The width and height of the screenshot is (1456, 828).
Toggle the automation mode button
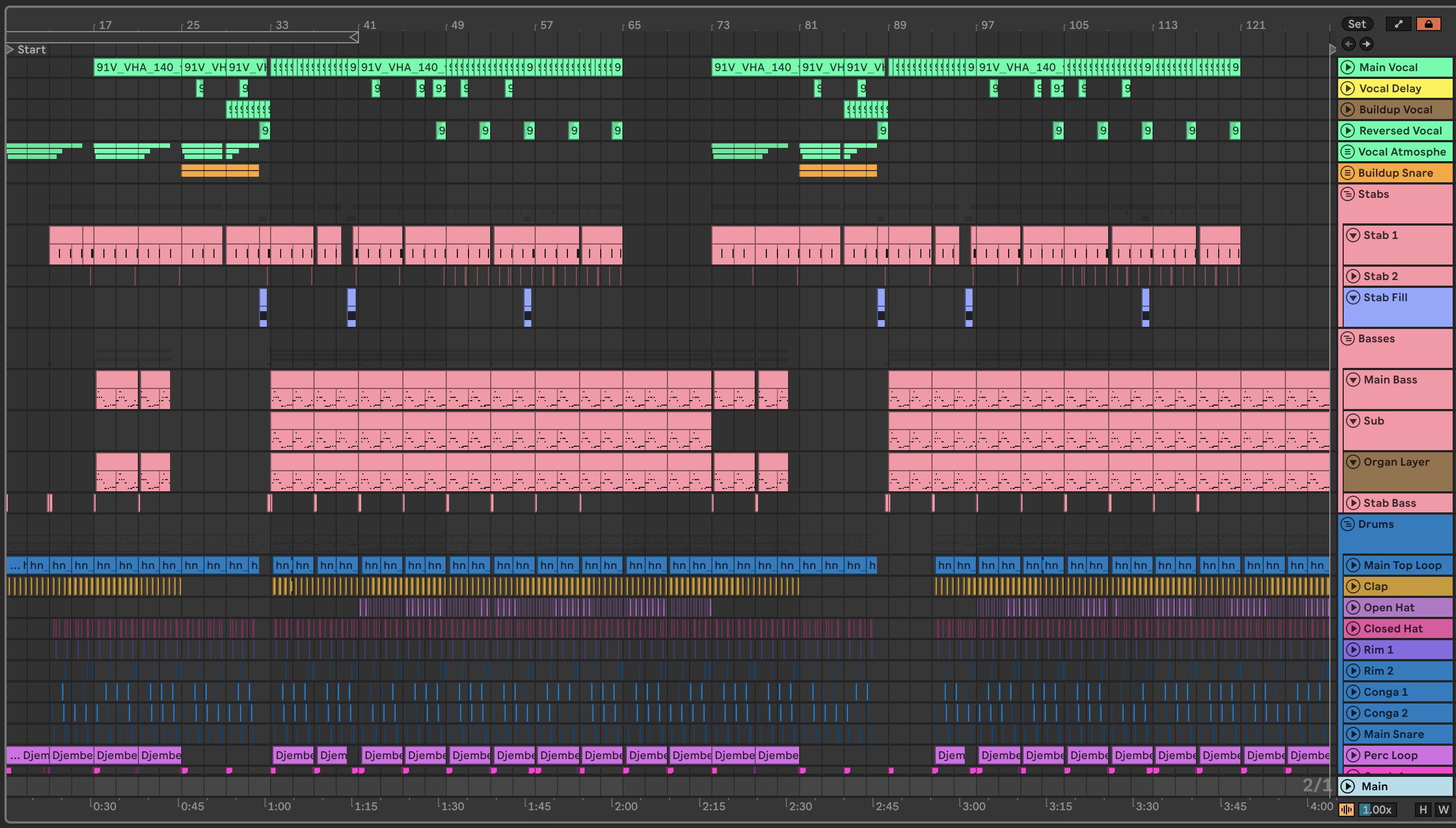coord(1399,24)
